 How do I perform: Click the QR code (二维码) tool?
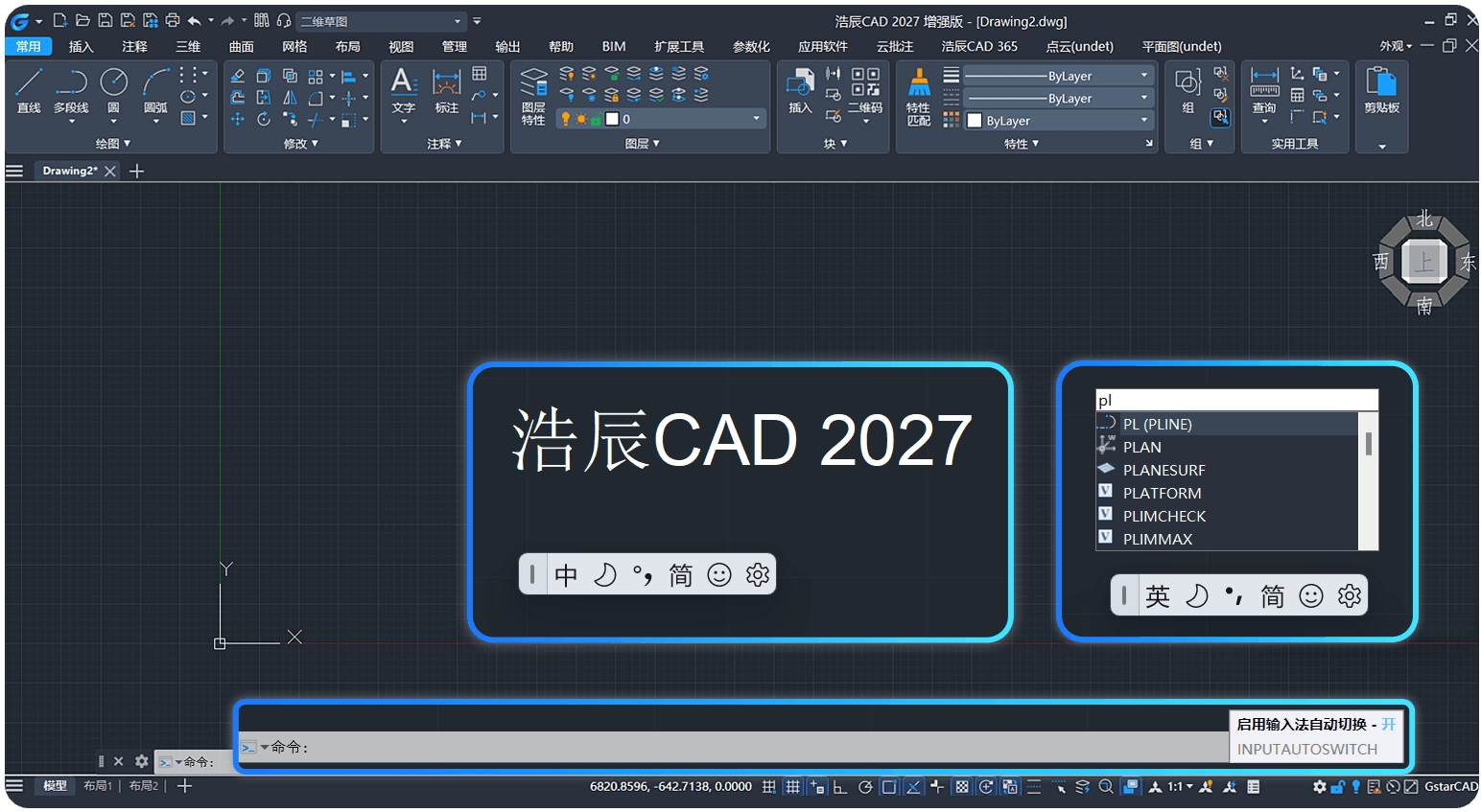(865, 91)
